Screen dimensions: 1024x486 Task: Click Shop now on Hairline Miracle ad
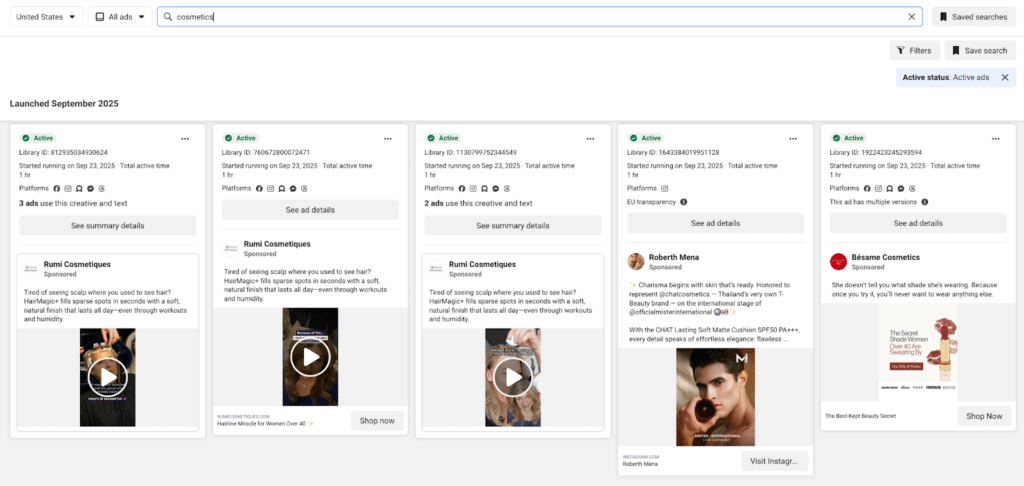[x=377, y=420]
